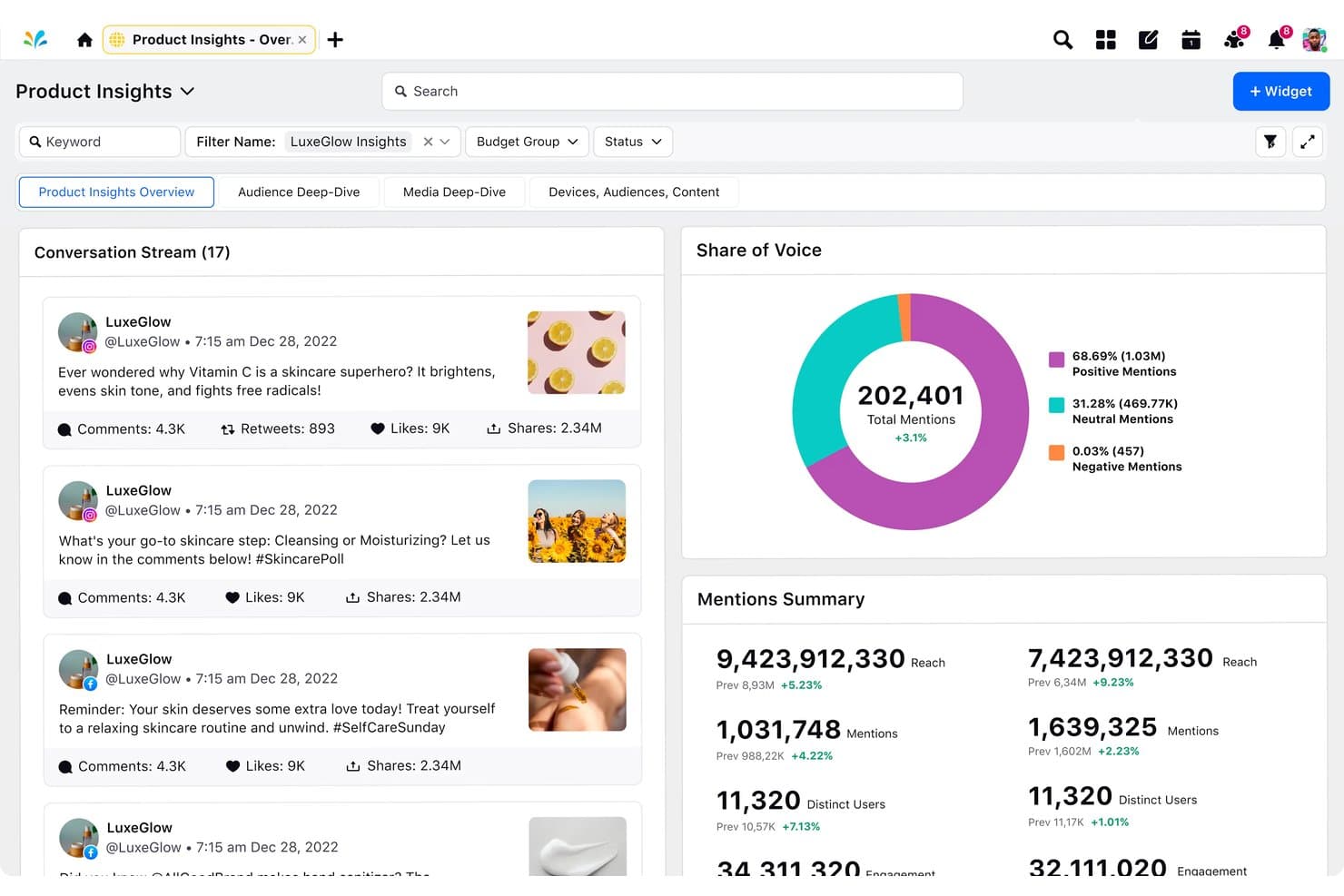Click Likes heart on Vitamin C post
This screenshot has width=1344, height=896.
[x=378, y=428]
